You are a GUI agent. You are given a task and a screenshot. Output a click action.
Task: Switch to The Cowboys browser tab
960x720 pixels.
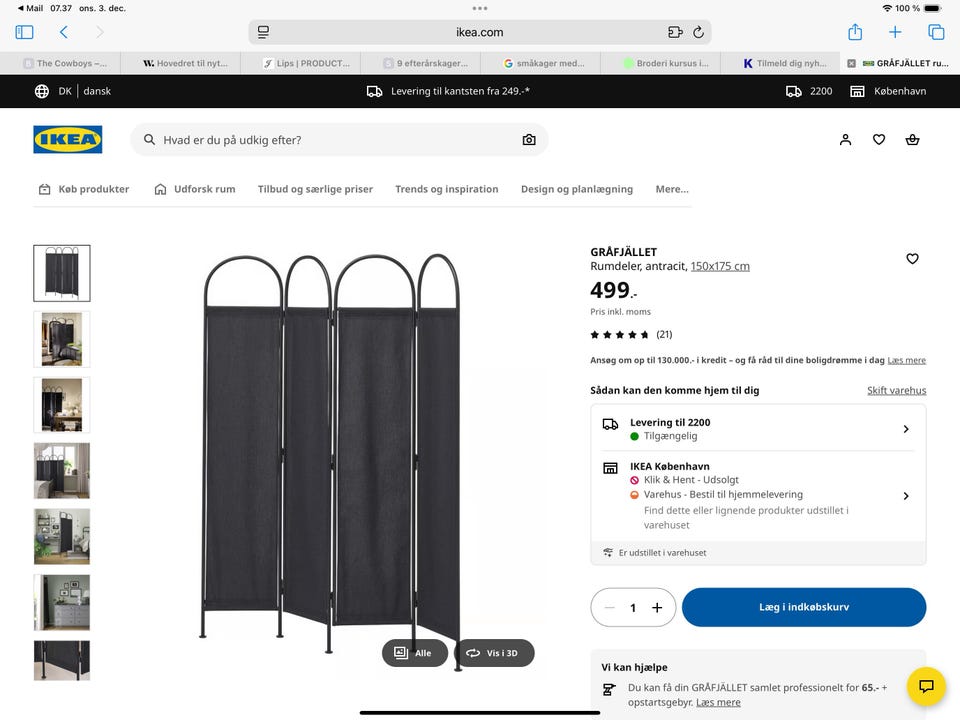65,63
